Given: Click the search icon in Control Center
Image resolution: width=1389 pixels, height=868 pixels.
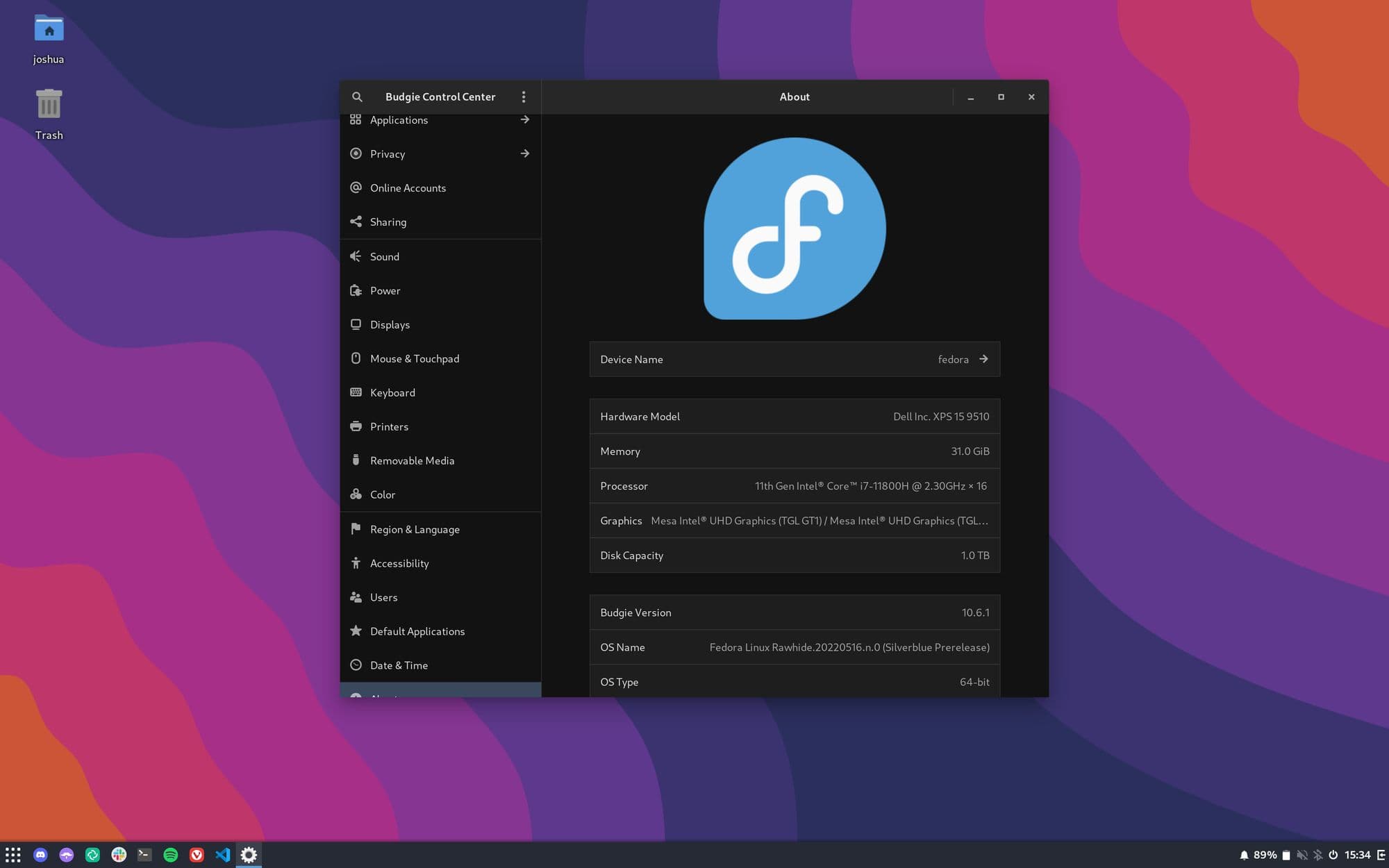Looking at the screenshot, I should pos(357,96).
